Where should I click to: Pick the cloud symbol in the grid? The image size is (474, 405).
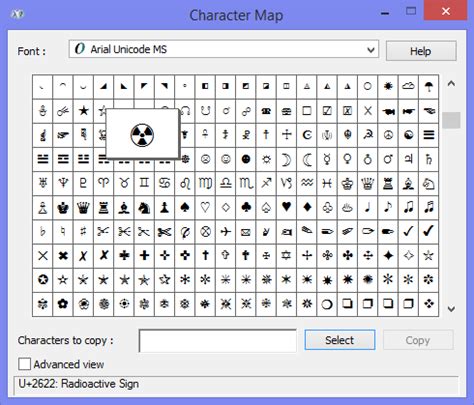click(408, 87)
